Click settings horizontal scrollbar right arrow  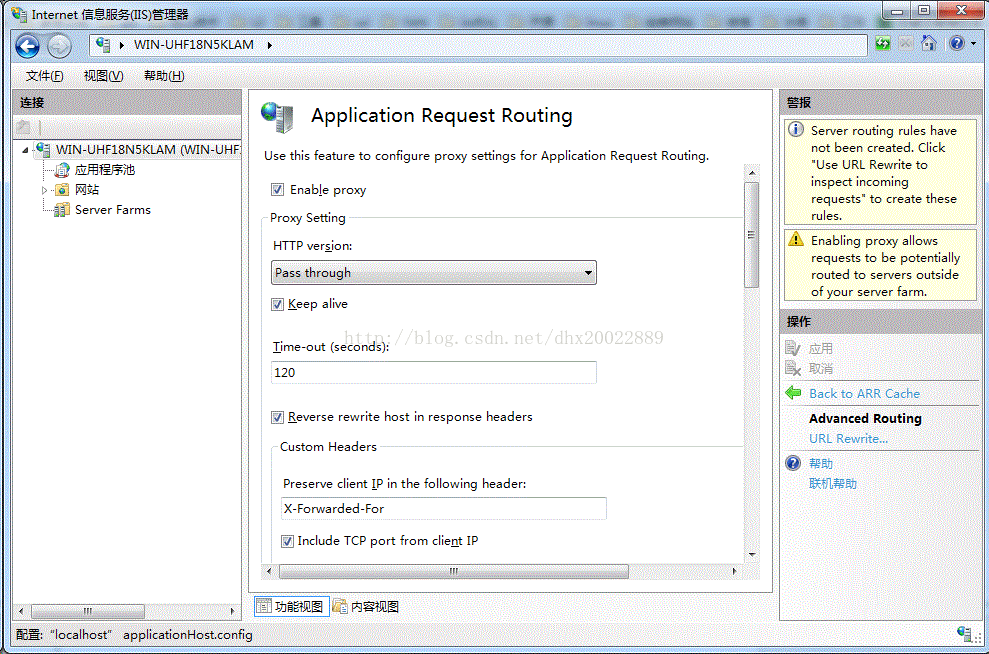click(734, 571)
